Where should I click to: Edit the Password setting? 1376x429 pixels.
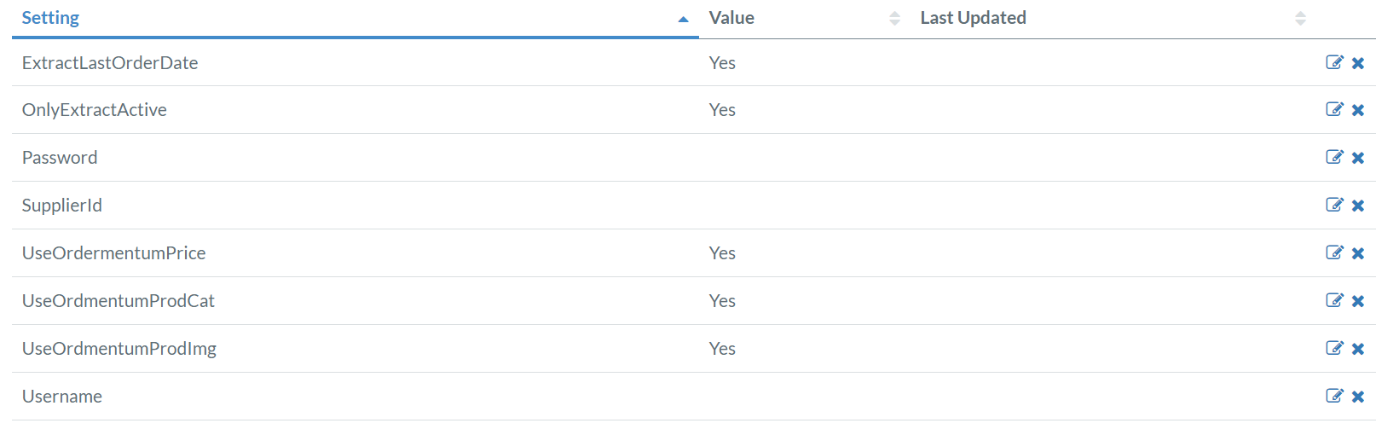[x=1334, y=157]
